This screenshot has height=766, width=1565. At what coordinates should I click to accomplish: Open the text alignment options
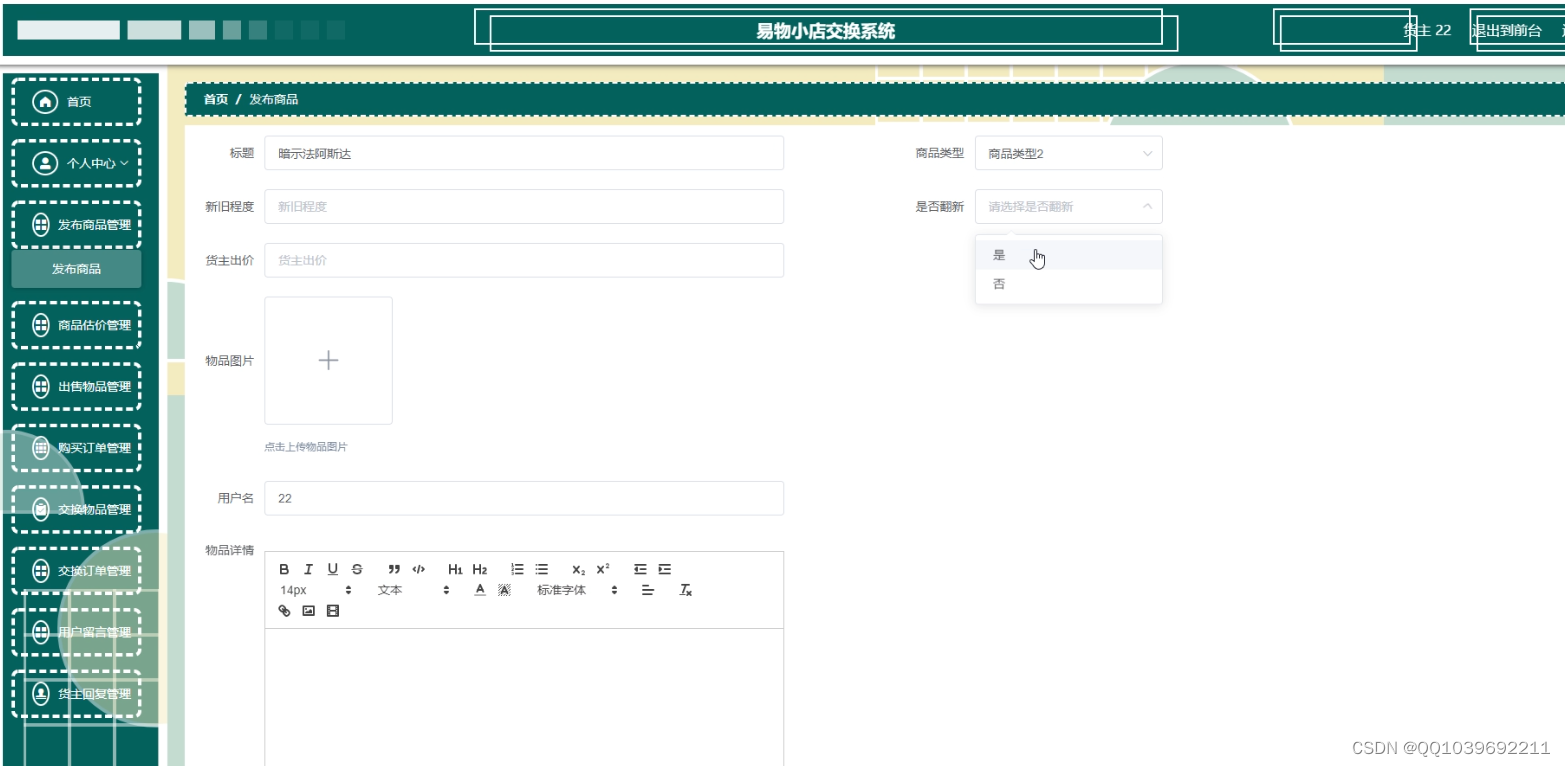click(x=647, y=590)
